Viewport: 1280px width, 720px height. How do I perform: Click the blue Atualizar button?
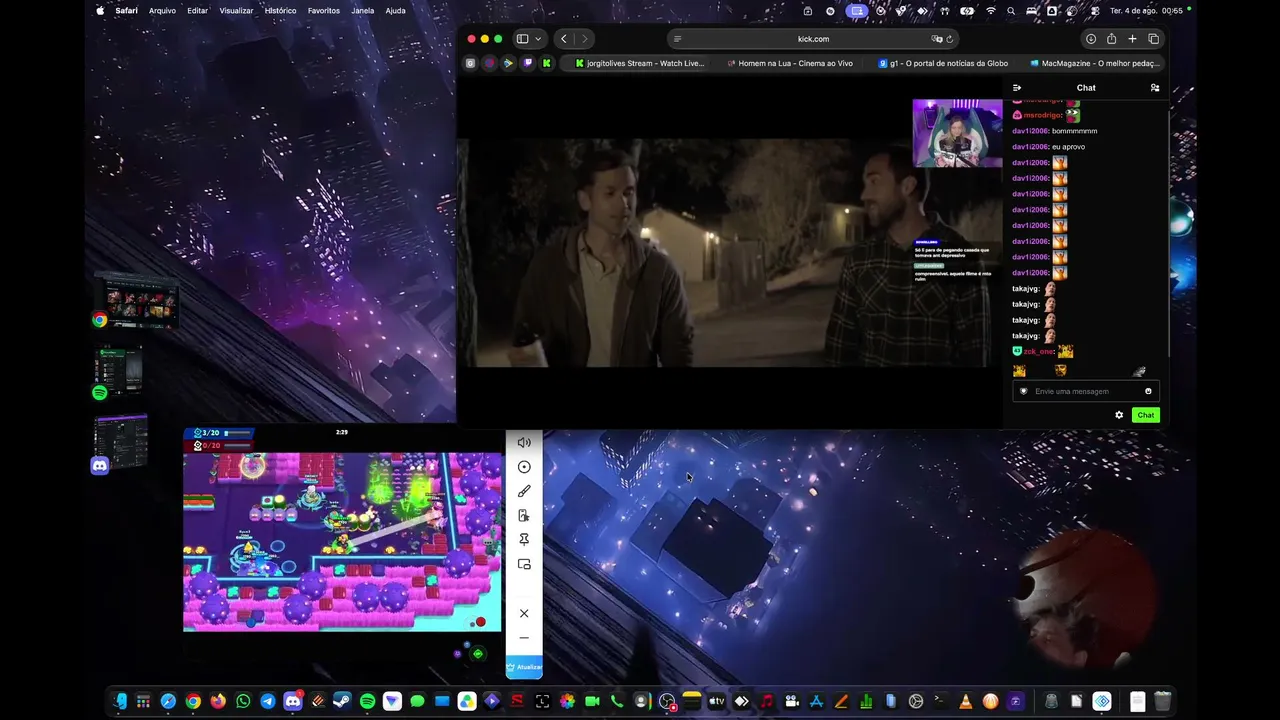(524, 667)
